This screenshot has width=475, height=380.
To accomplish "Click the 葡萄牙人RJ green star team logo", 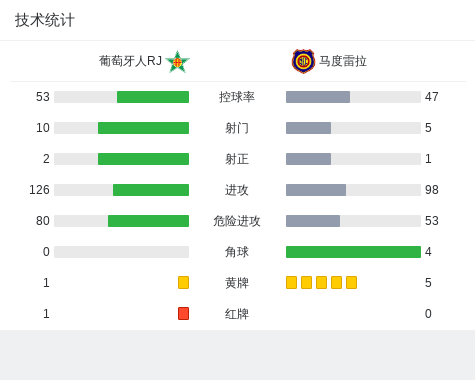I will click(x=177, y=62).
